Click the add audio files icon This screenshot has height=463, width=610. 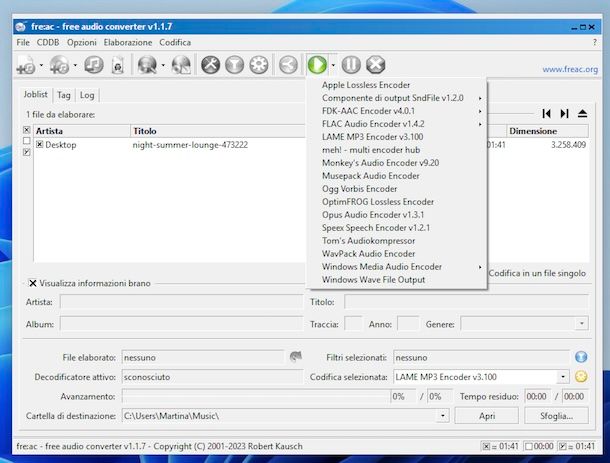point(26,65)
